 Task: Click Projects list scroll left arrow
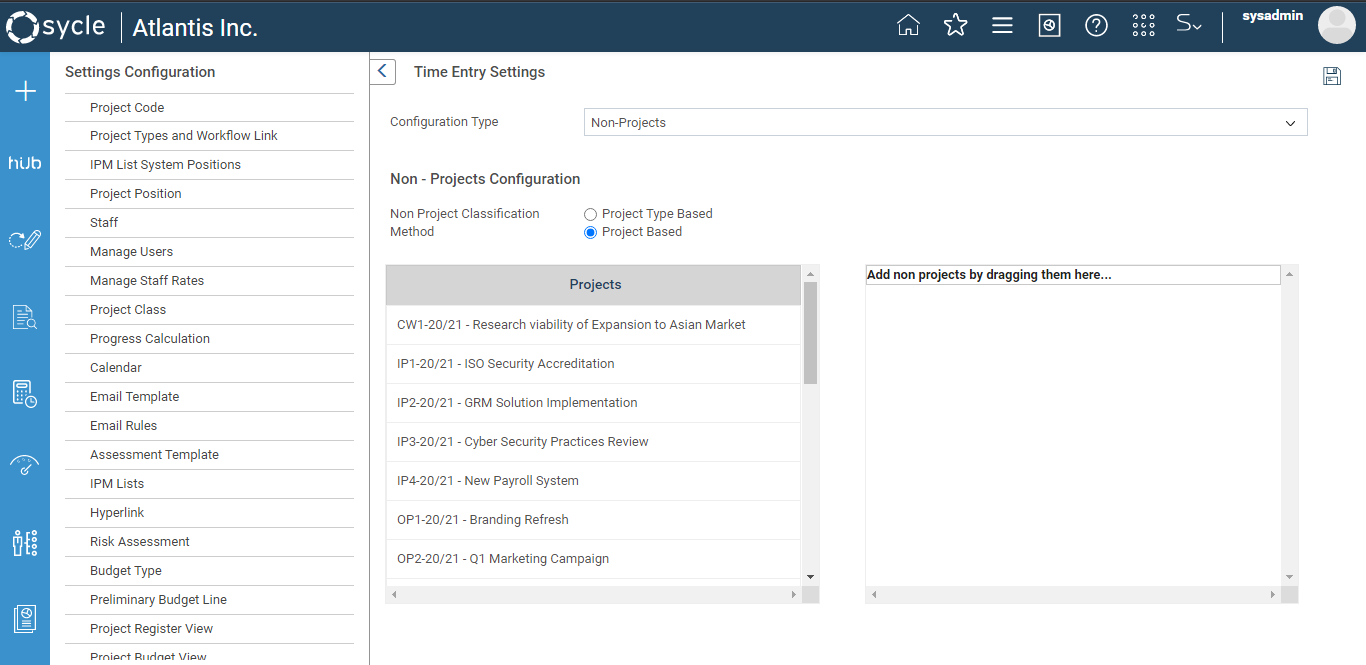394,595
